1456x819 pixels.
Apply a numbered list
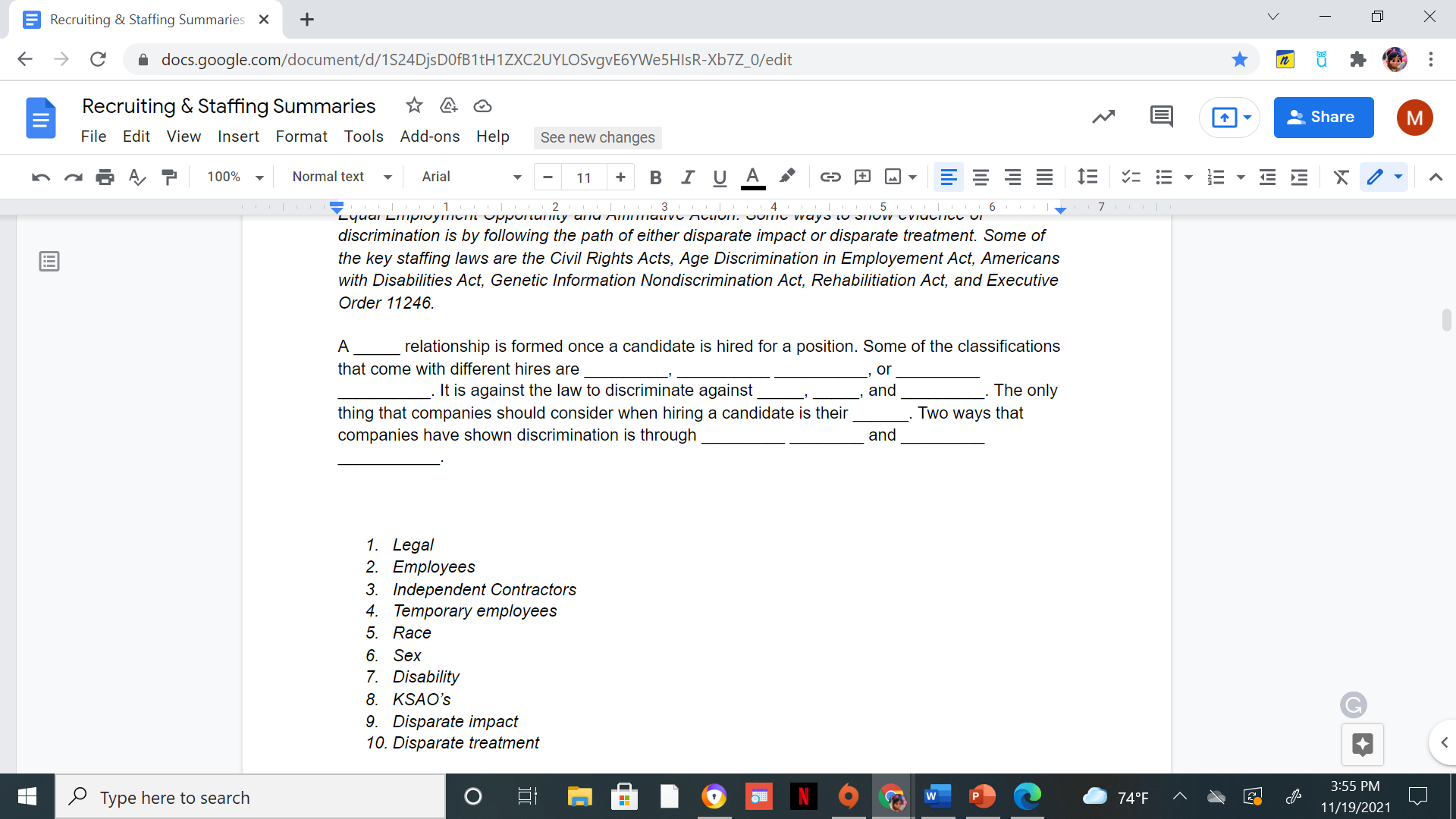click(x=1216, y=177)
